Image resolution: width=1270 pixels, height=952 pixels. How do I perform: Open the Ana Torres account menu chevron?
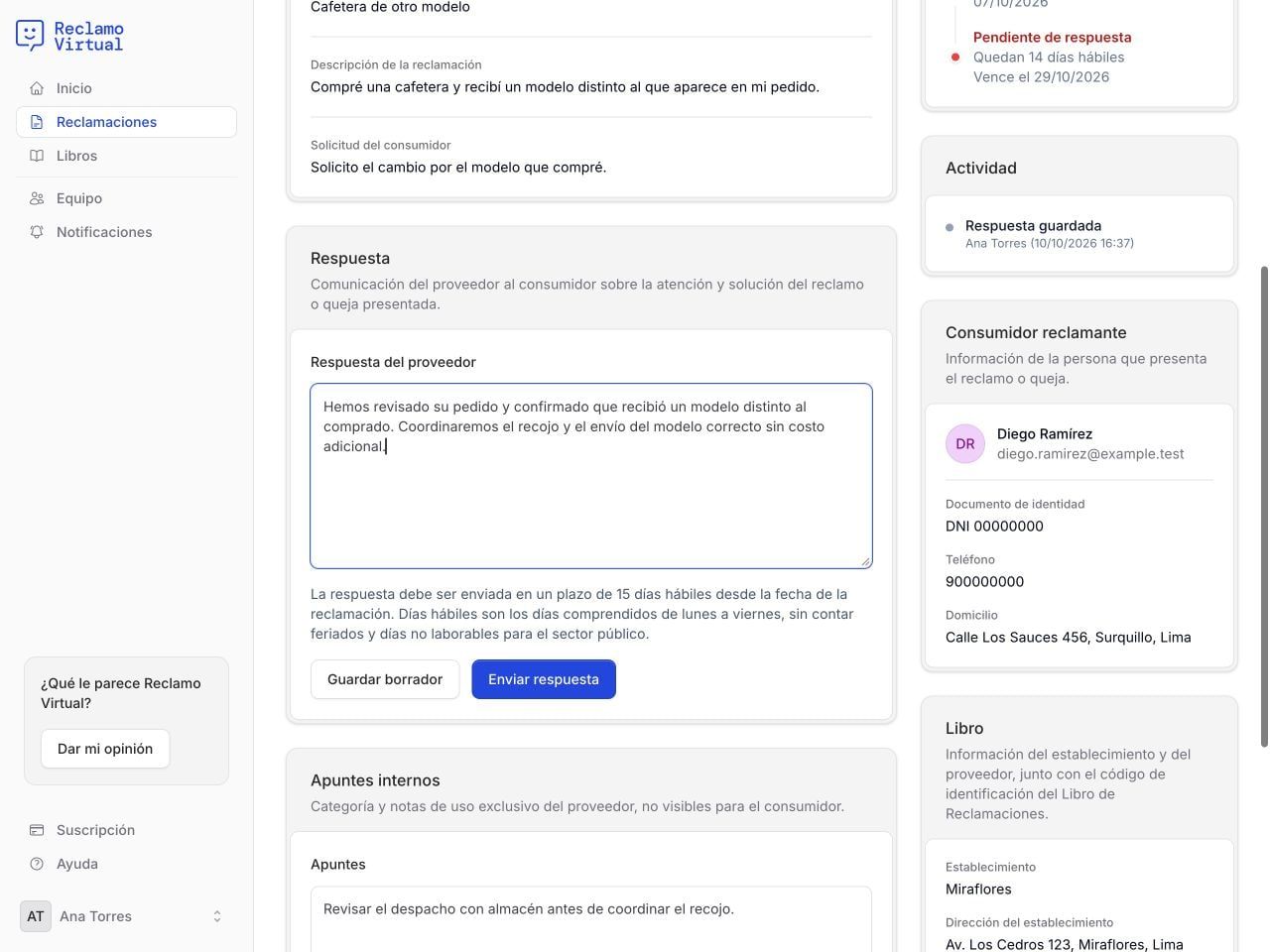pos(217,916)
